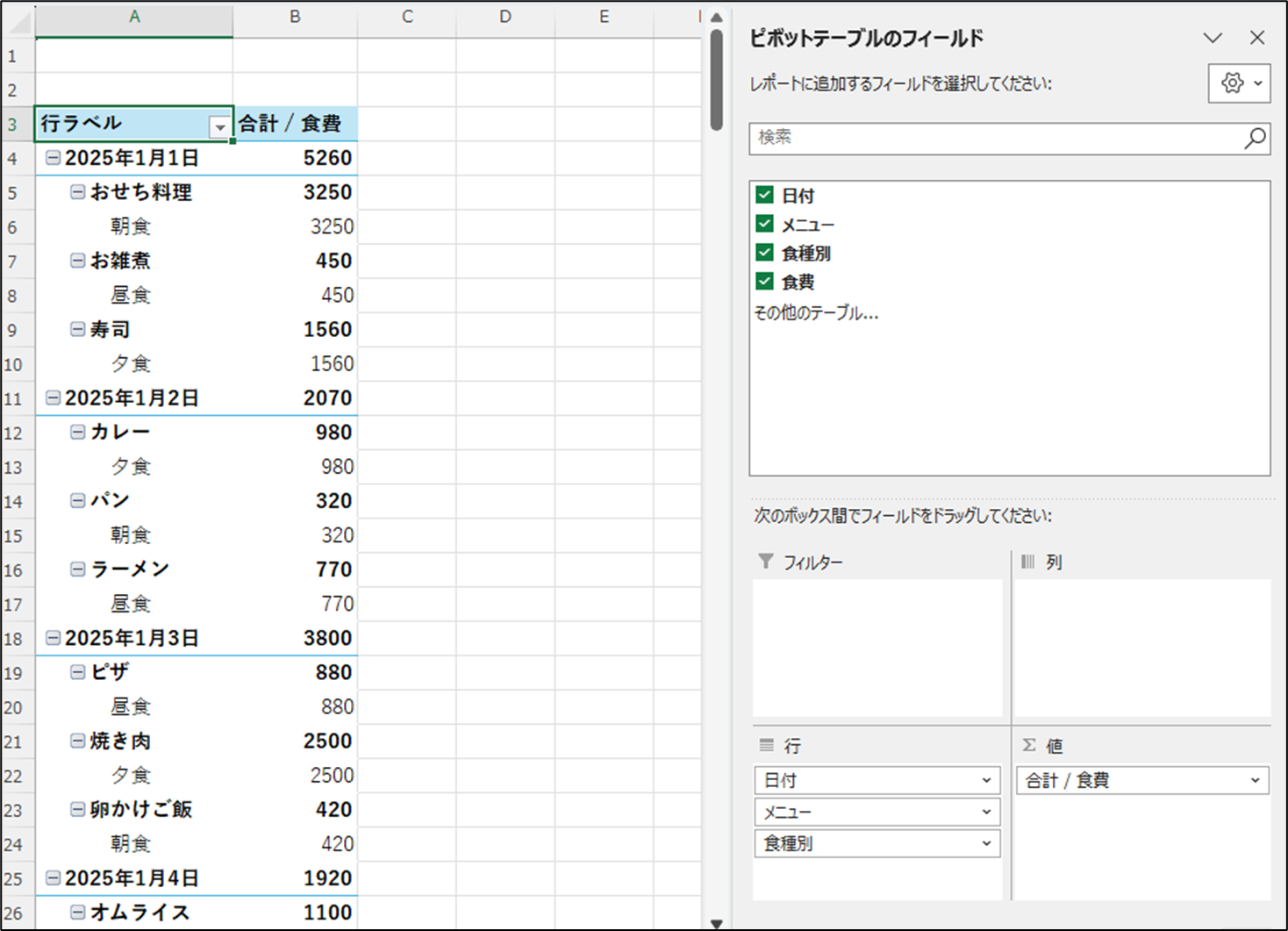
Task: Toggle the 食費 field checkbox
Action: pyautogui.click(x=765, y=282)
